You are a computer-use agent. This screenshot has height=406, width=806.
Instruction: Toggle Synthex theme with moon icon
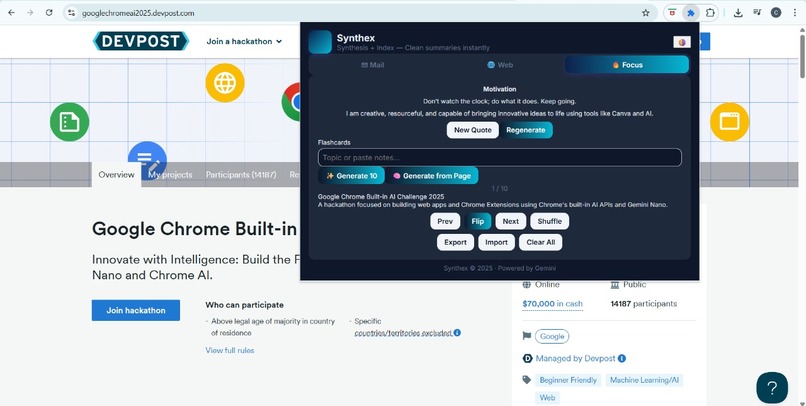coord(682,42)
